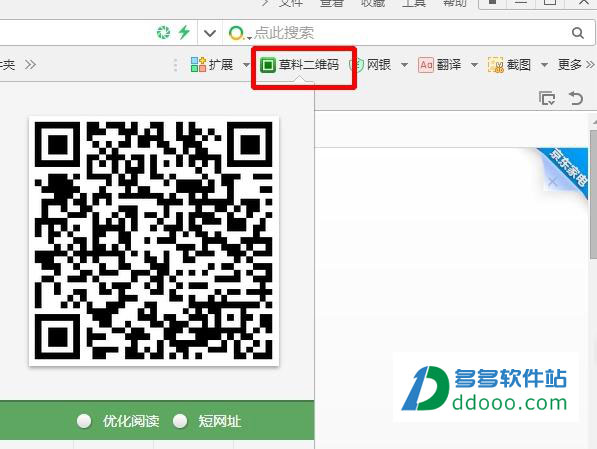Open the 翻译 translate tool
597x449 pixels.
(440, 65)
